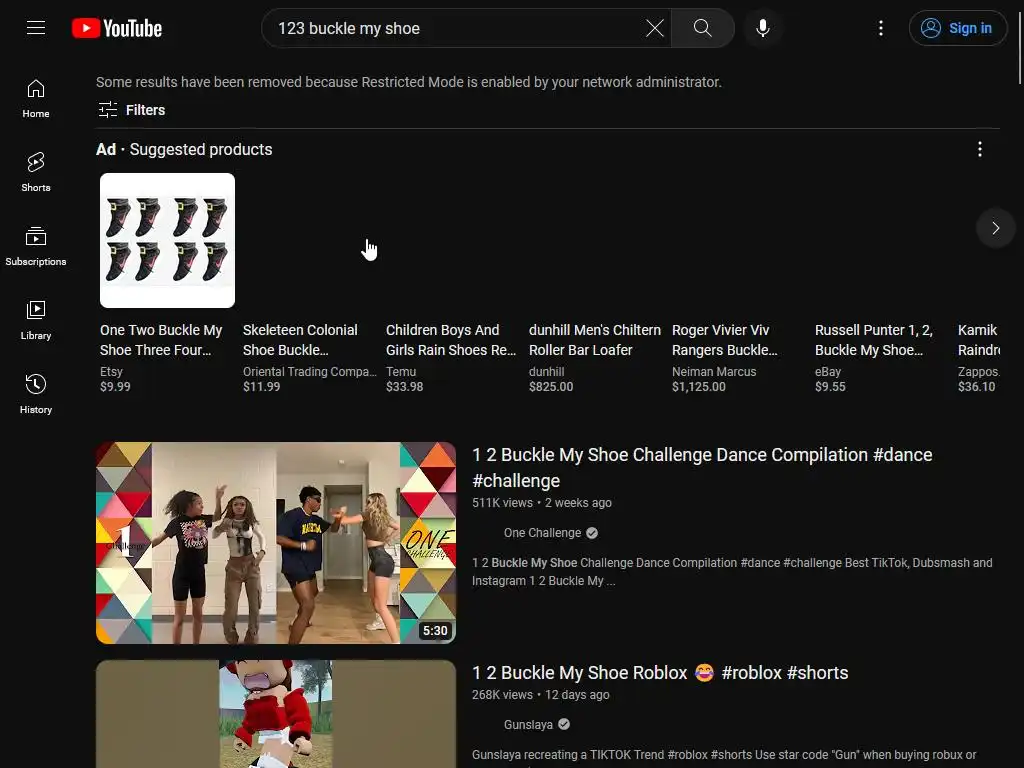The height and width of the screenshot is (768, 1024).
Task: Click the Sign in button
Action: click(x=957, y=28)
